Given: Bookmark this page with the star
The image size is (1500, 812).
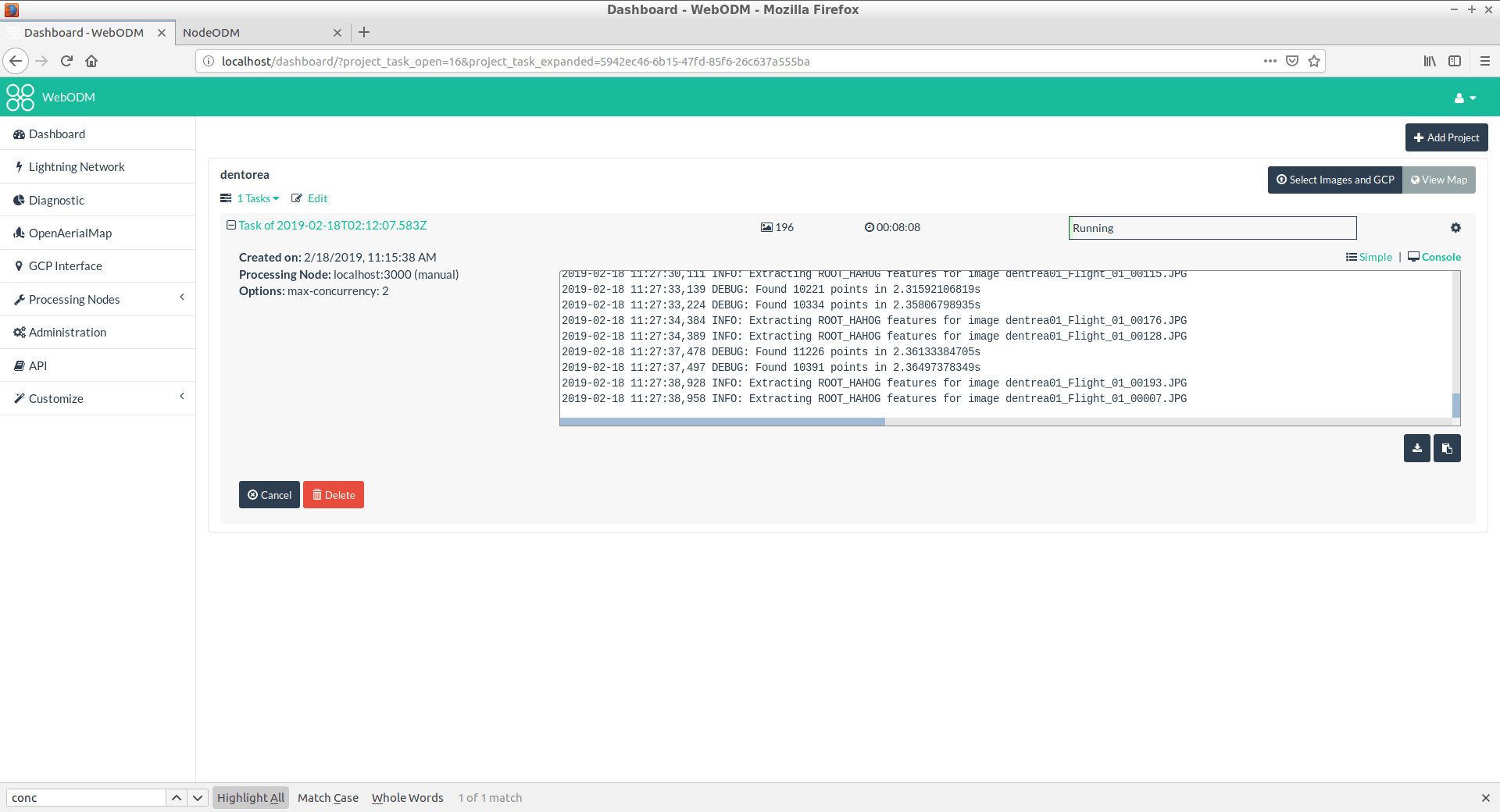Looking at the screenshot, I should [1314, 61].
